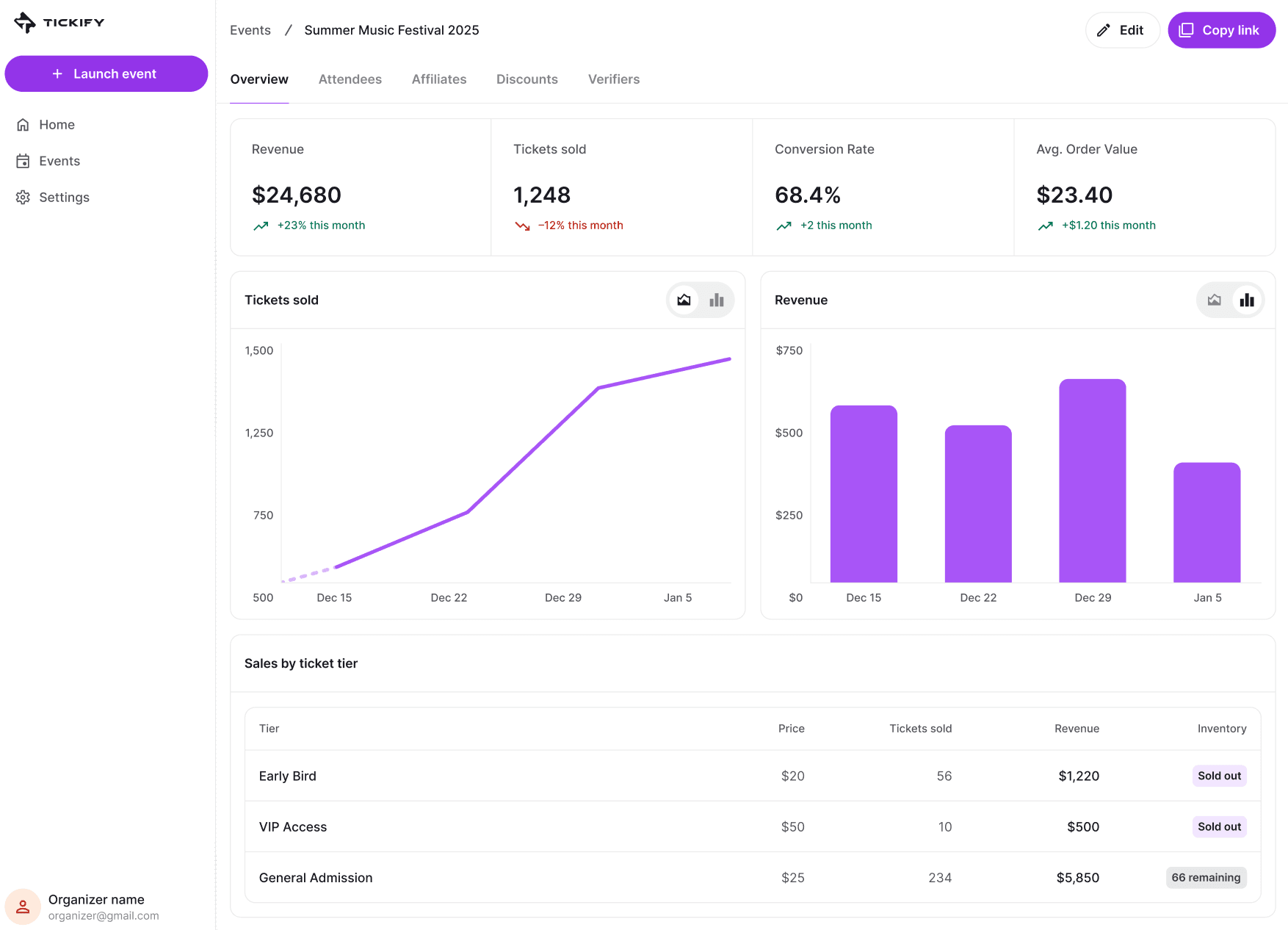Click the VIP Access tier name
The width and height of the screenshot is (1288, 930).
click(x=293, y=826)
